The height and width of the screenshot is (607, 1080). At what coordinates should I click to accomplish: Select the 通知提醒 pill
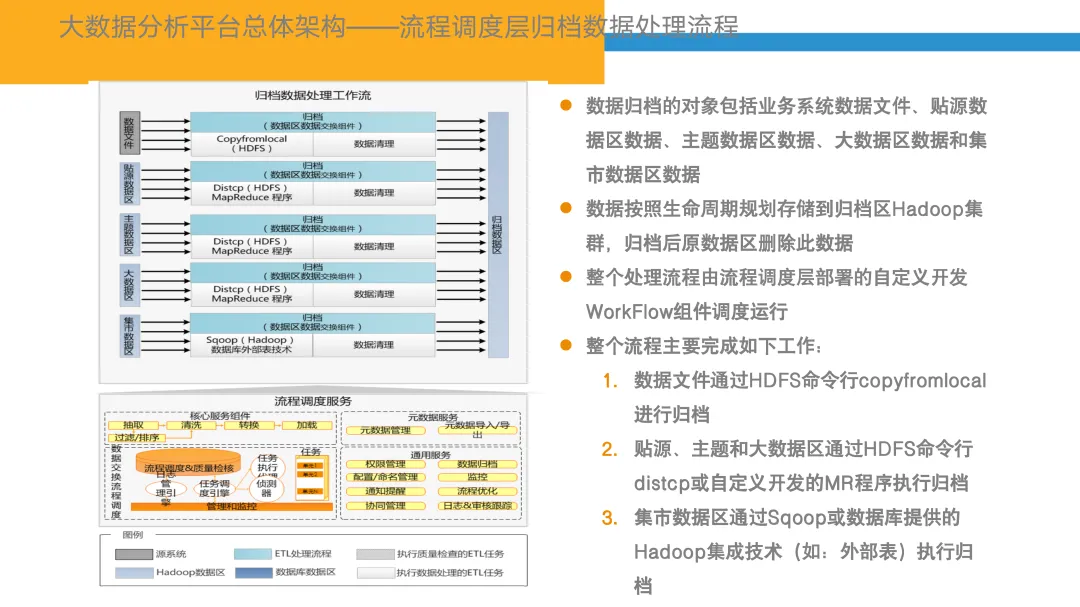tap(386, 491)
